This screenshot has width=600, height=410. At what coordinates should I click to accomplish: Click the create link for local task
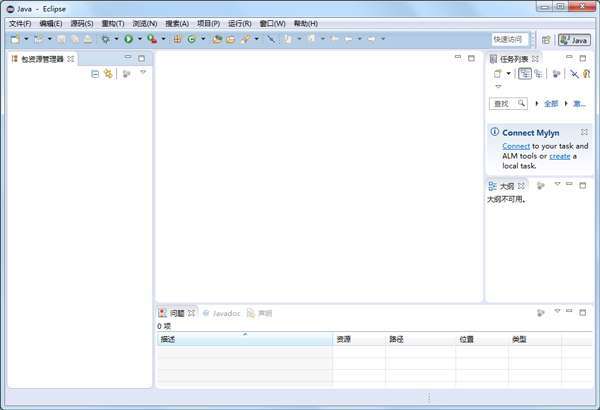coord(559,156)
